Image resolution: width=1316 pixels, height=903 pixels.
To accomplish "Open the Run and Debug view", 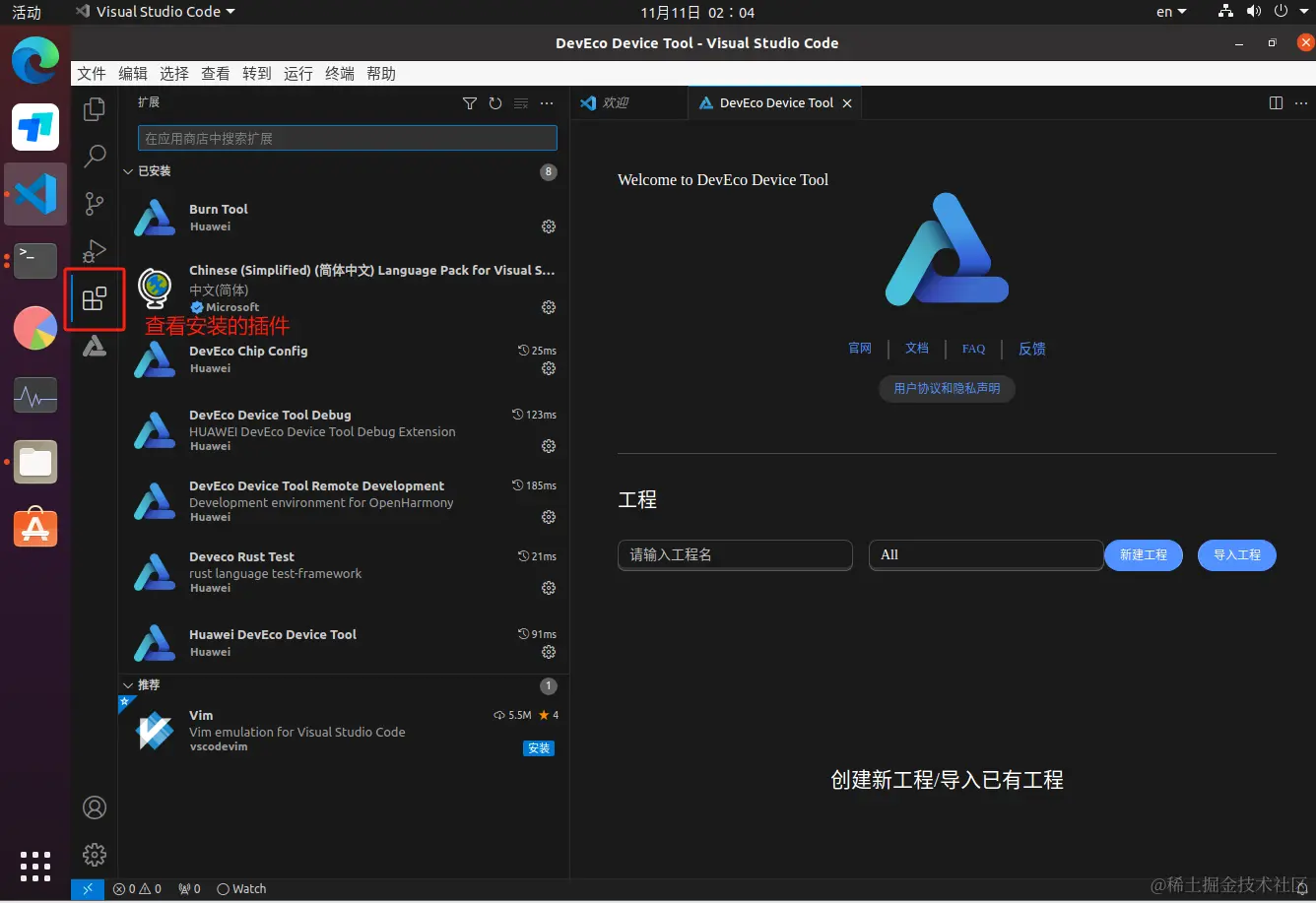I will click(x=95, y=251).
